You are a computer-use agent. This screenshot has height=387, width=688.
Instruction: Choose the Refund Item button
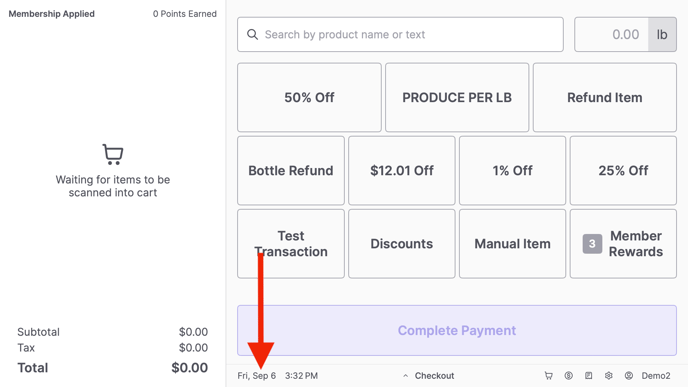coord(605,97)
